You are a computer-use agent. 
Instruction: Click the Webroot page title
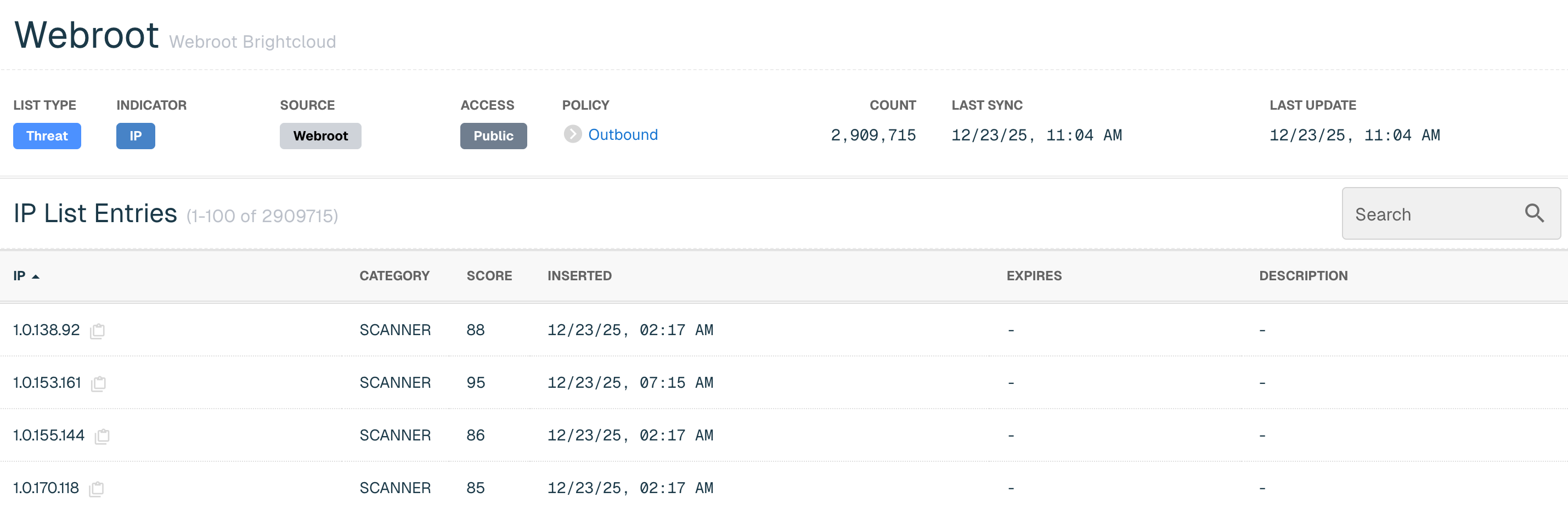87,35
